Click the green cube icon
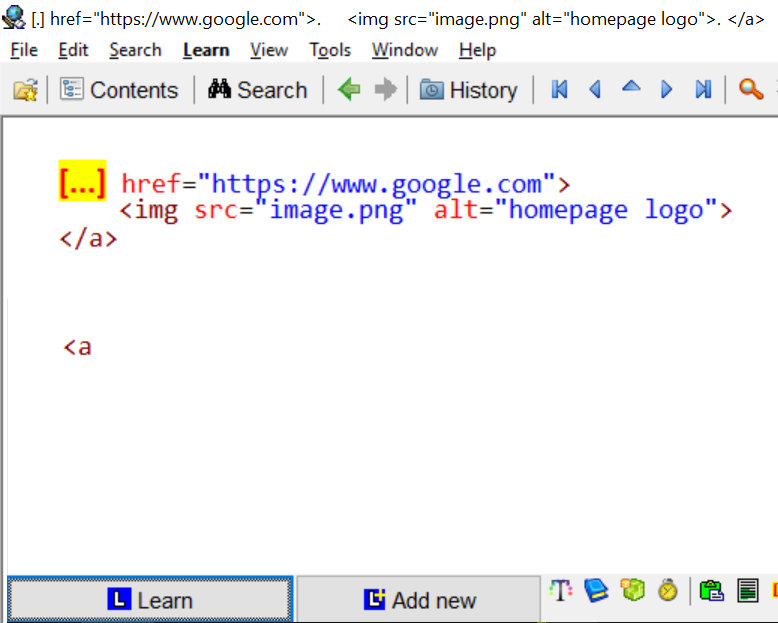778x623 pixels. tap(633, 590)
